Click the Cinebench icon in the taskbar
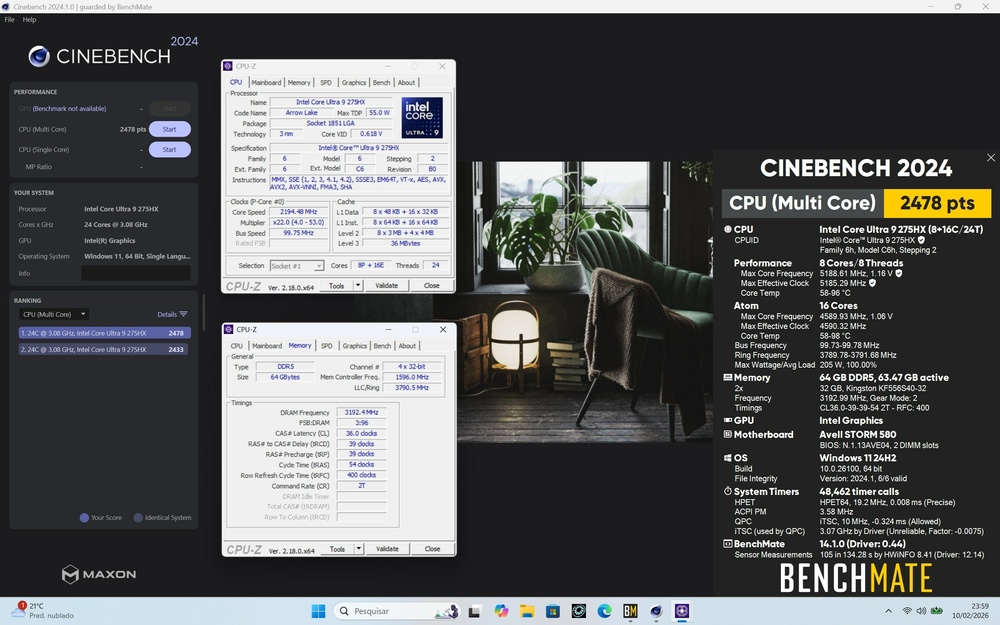The width and height of the screenshot is (1000, 625). [x=656, y=611]
